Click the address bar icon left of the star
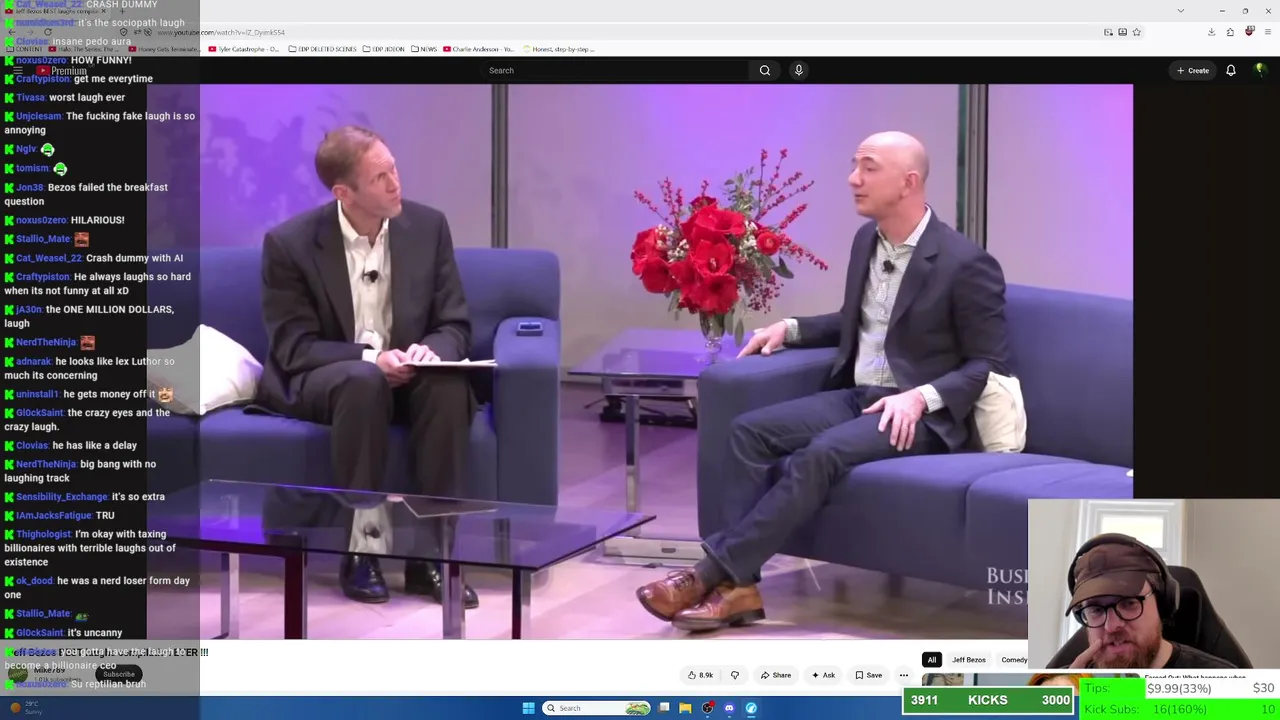Image resolution: width=1280 pixels, height=720 pixels. tap(1122, 32)
